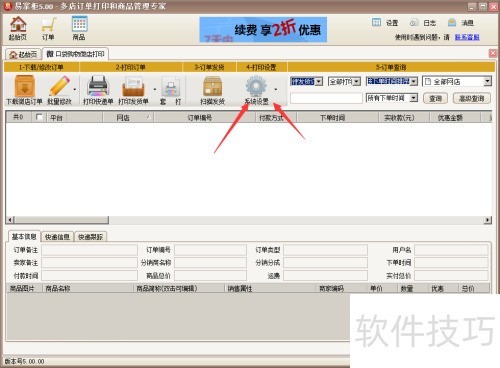Open the 日志 log icon
Image resolution: width=500 pixels, height=368 pixels.
point(414,23)
